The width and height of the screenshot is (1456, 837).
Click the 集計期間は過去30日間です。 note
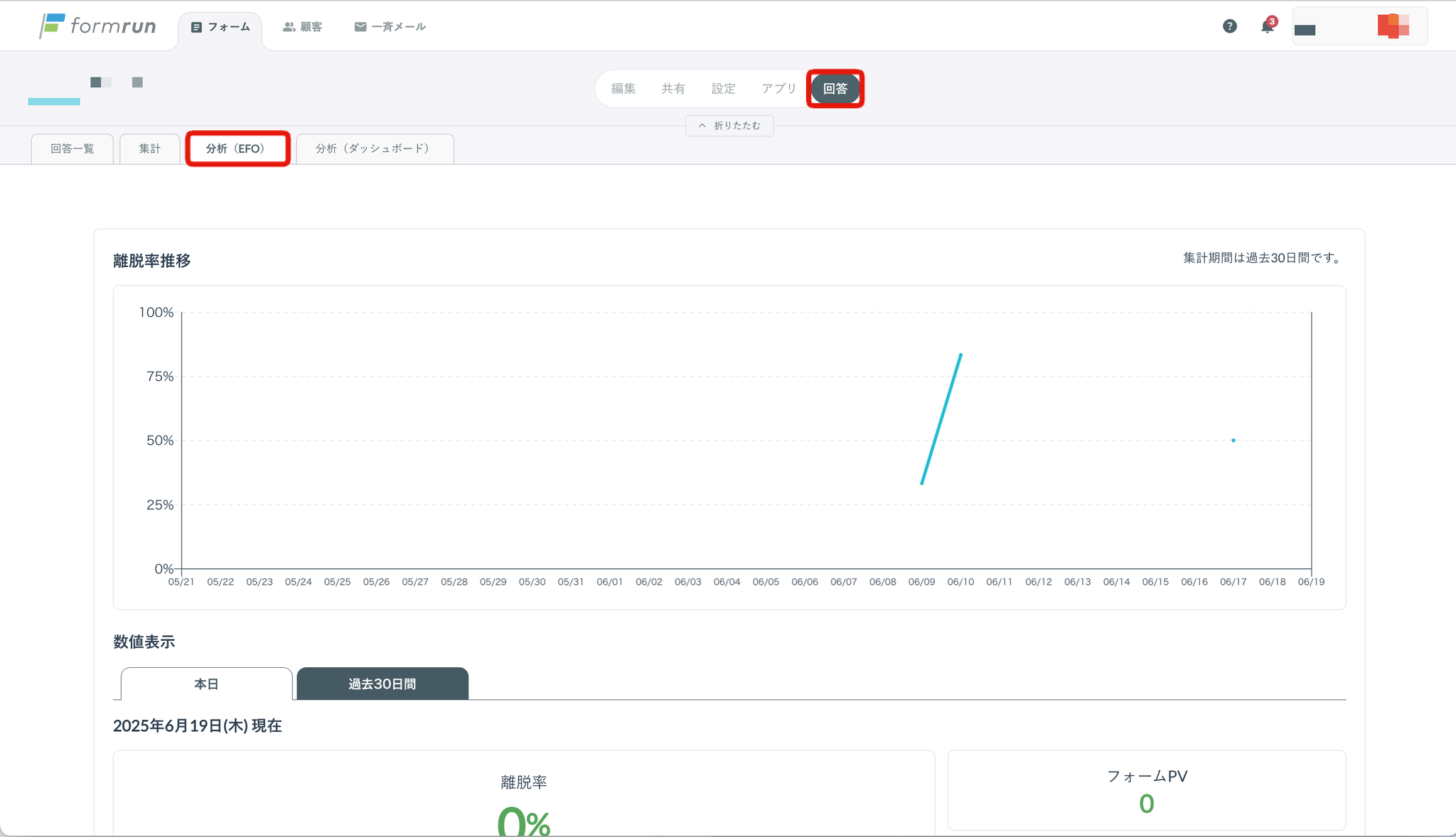[x=1263, y=258]
